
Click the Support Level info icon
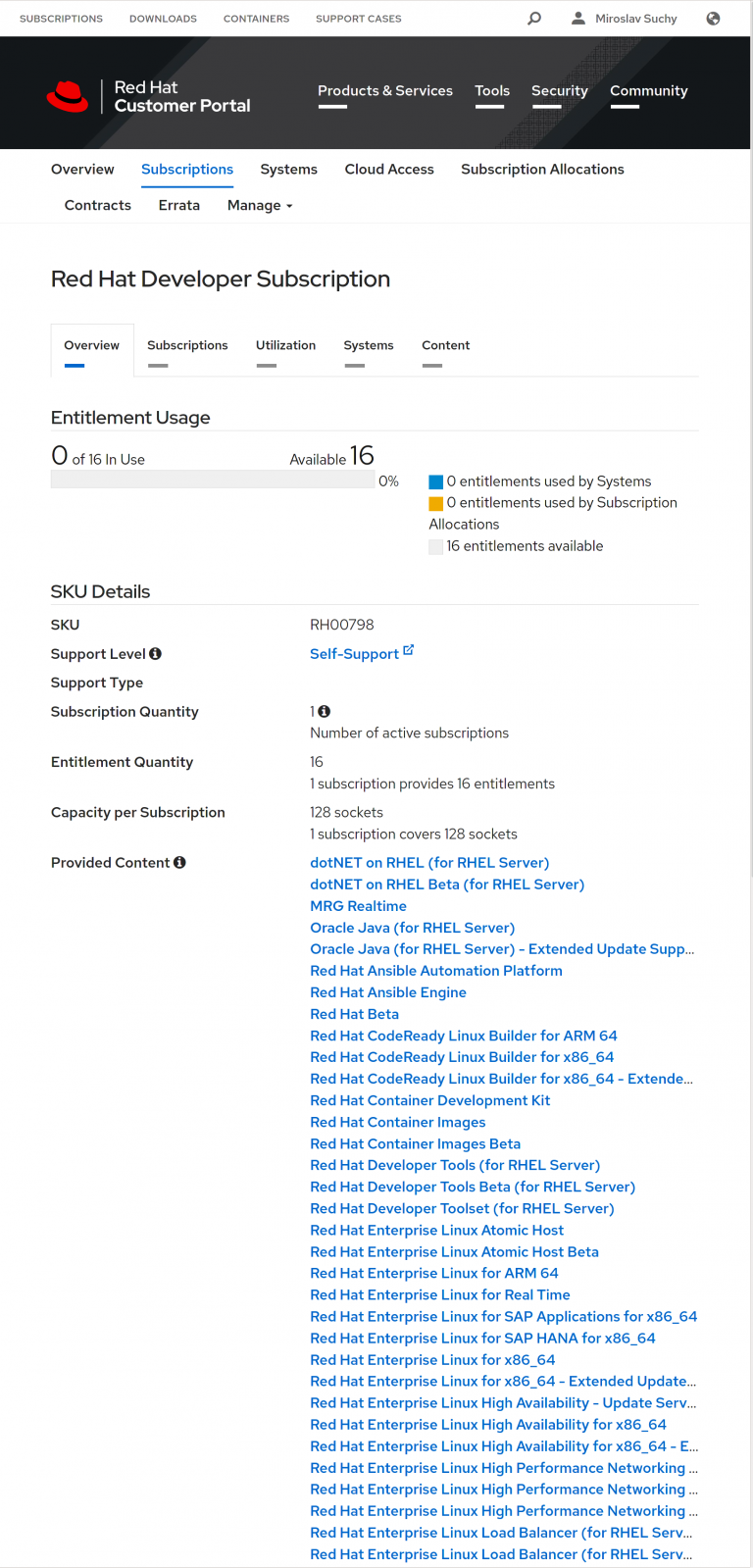(156, 654)
